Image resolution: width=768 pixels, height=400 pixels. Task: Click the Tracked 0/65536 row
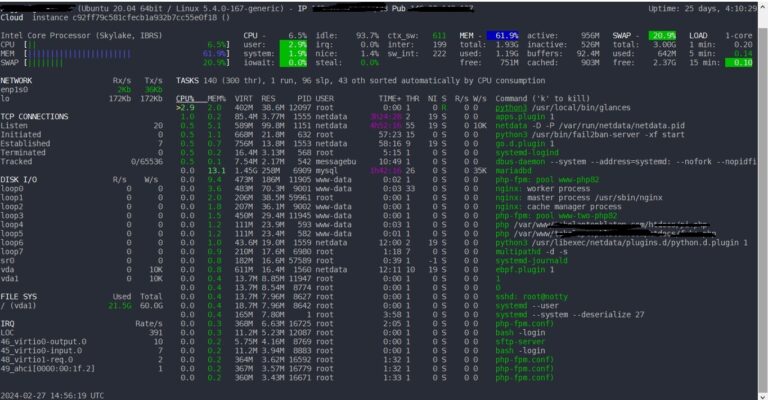pos(81,162)
